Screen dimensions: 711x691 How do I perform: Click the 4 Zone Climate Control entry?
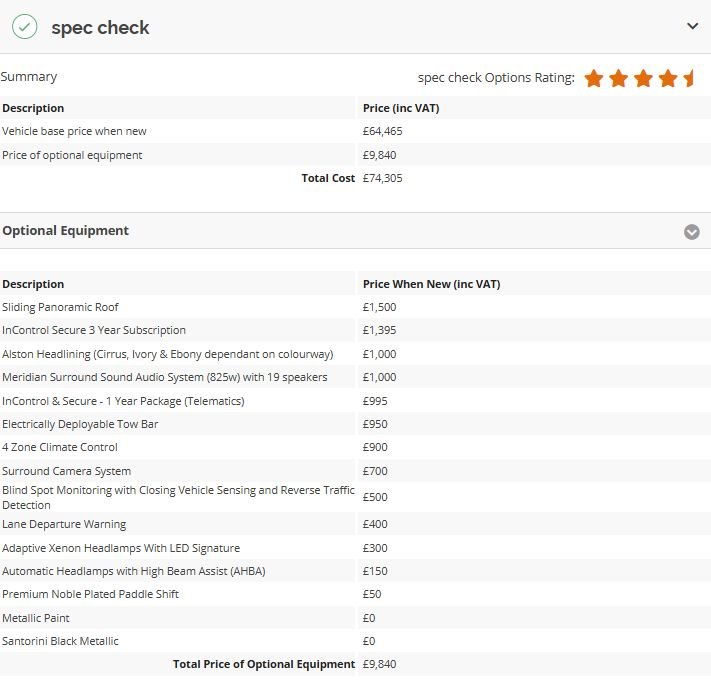(60, 447)
